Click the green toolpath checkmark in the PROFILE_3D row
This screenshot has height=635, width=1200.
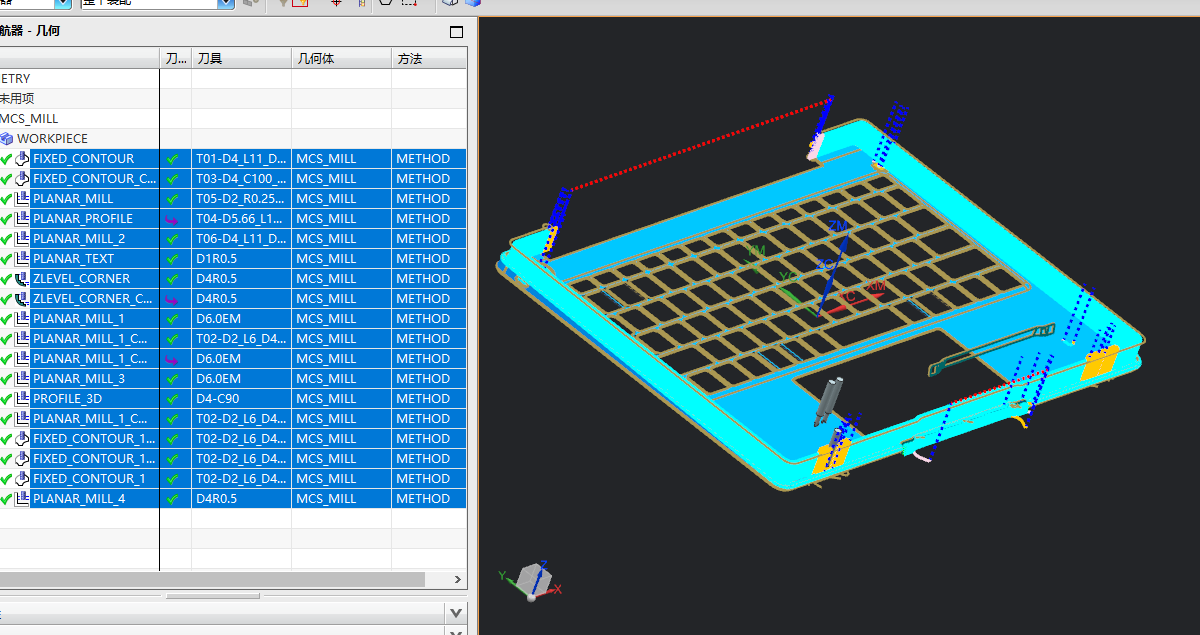point(172,399)
